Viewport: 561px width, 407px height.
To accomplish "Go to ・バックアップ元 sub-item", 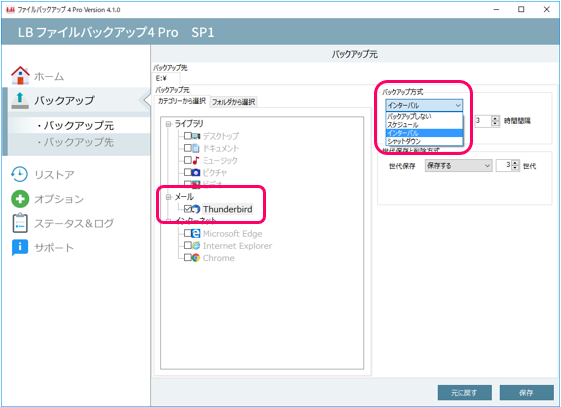I will (x=75, y=125).
